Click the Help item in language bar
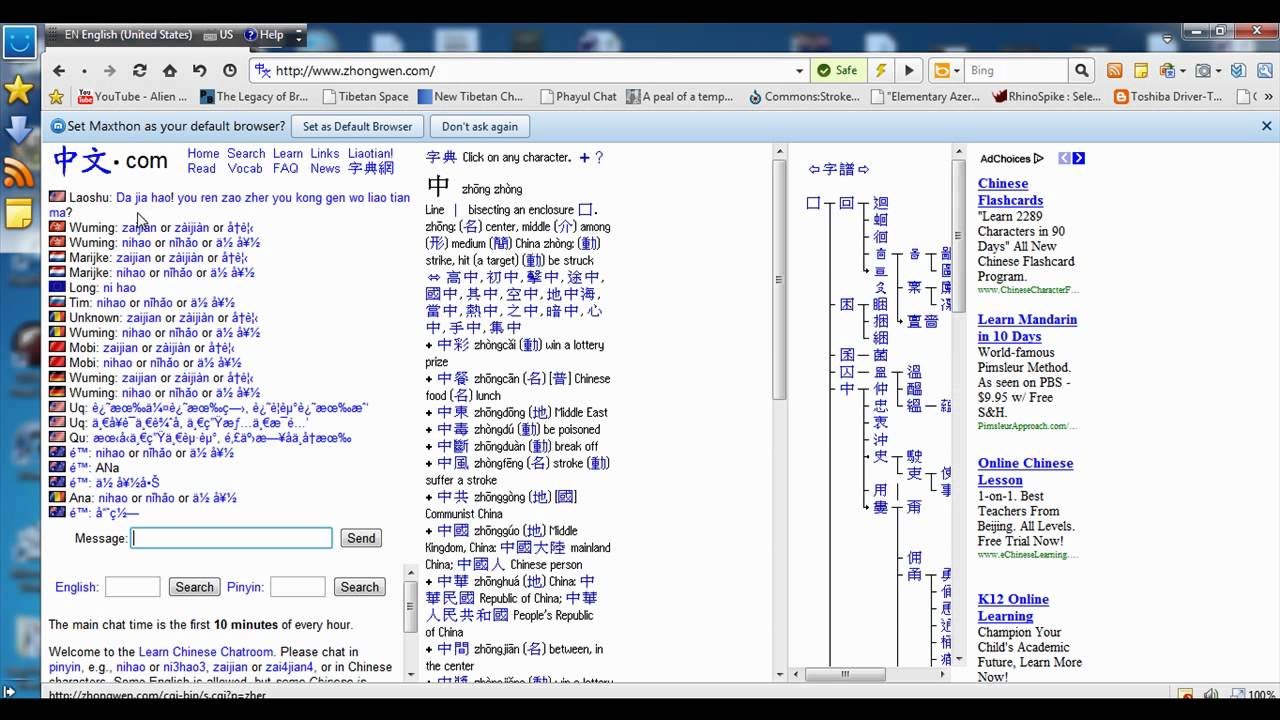 (x=264, y=35)
